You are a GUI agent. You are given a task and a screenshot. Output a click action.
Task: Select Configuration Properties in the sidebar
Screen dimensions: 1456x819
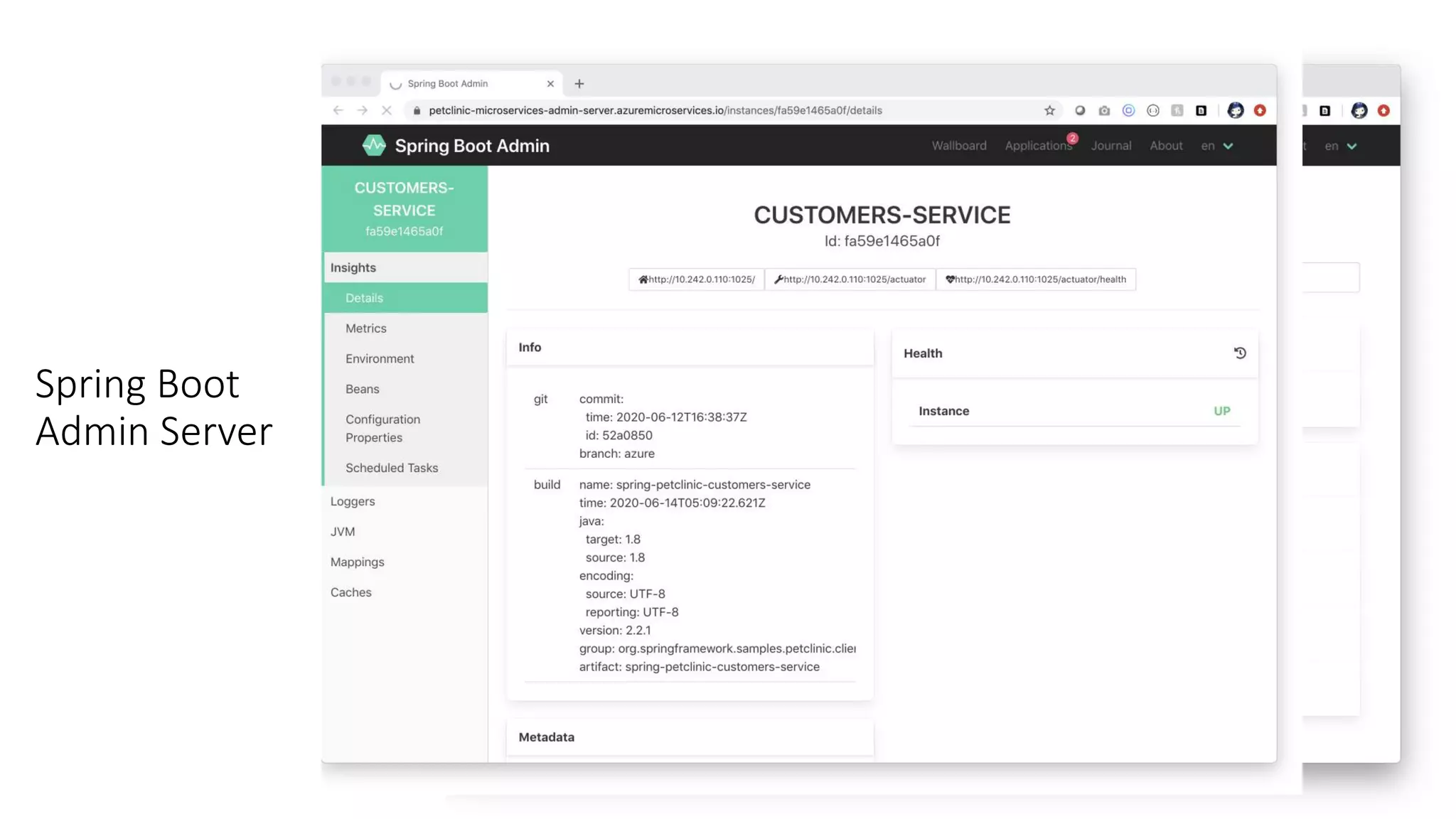405,429
